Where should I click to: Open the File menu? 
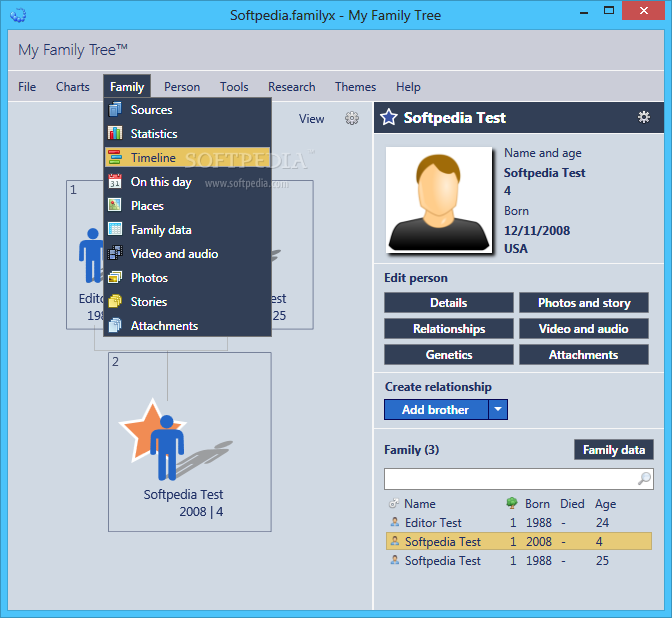pos(27,87)
